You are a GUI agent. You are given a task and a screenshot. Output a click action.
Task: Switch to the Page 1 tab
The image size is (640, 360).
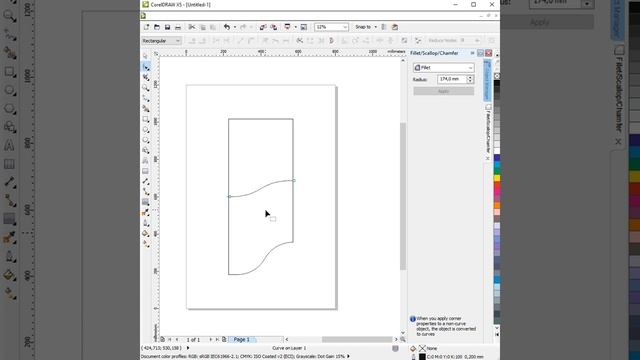[x=242, y=340]
